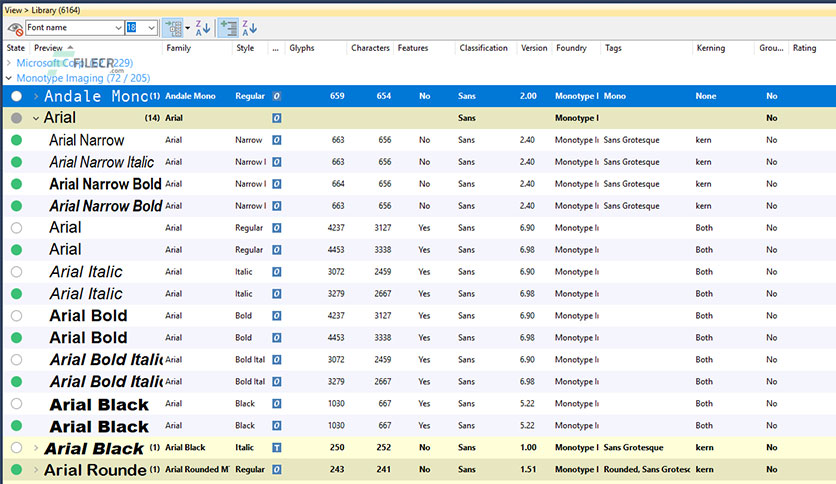Click the OpenType icon in the Arial (14) family row
Image resolution: width=836 pixels, height=484 pixels.
[277, 118]
